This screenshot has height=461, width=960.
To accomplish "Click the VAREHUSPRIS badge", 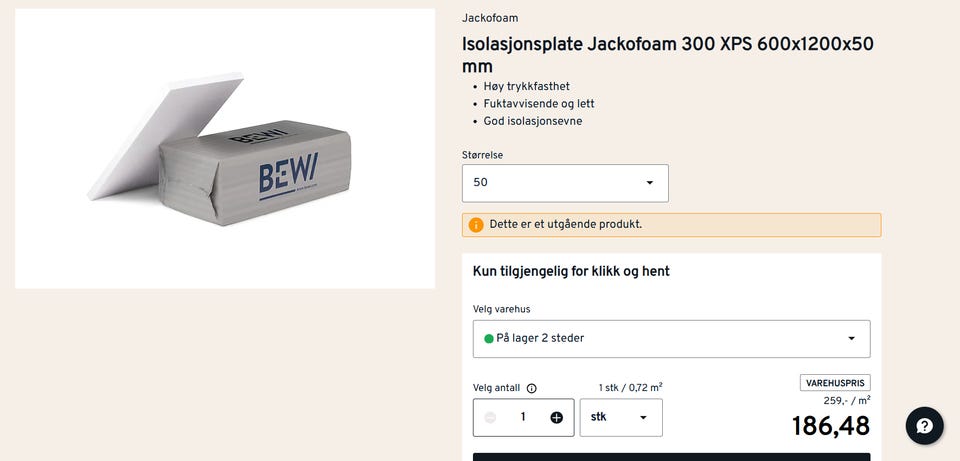I will tap(835, 383).
